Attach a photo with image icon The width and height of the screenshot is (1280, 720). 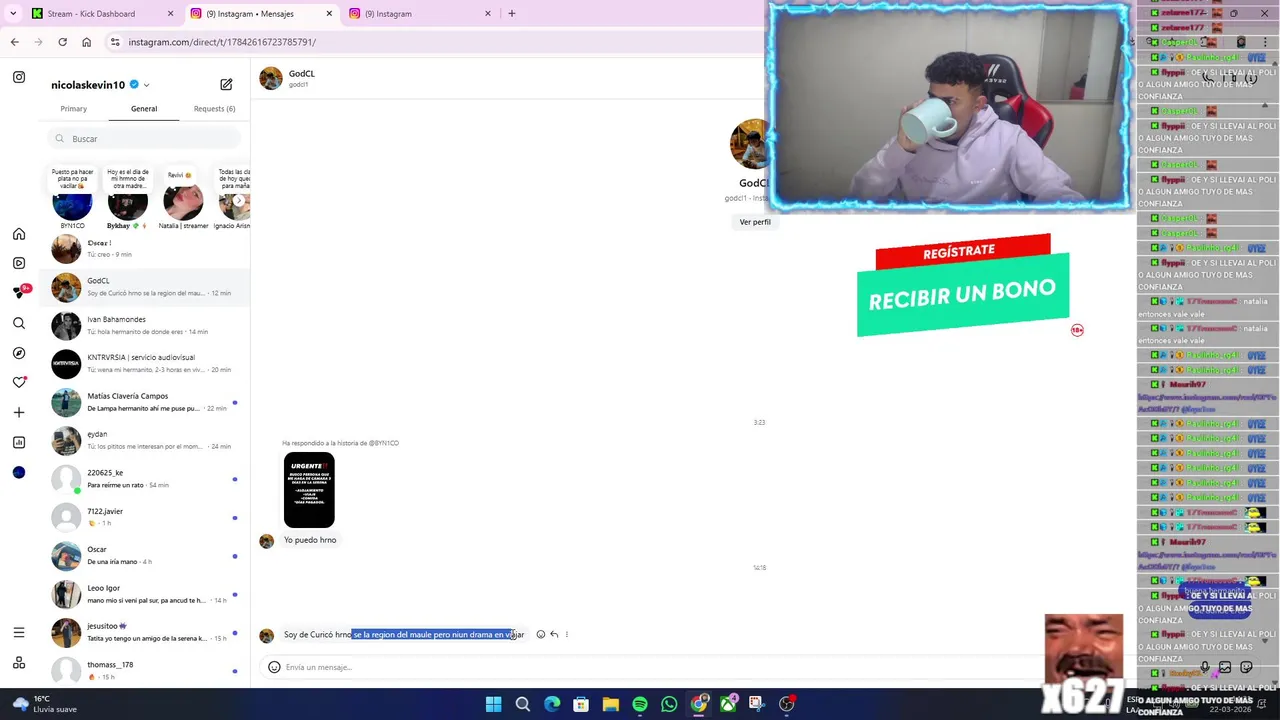[x=1225, y=667]
